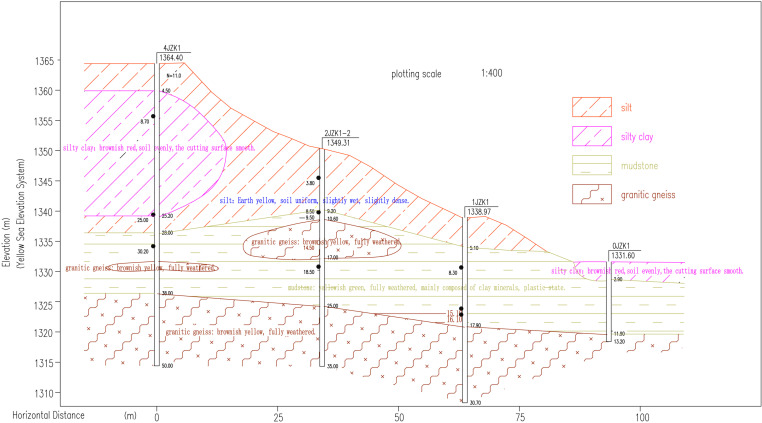
Task: Click the elevation value 1331.60
Action: click(x=623, y=256)
